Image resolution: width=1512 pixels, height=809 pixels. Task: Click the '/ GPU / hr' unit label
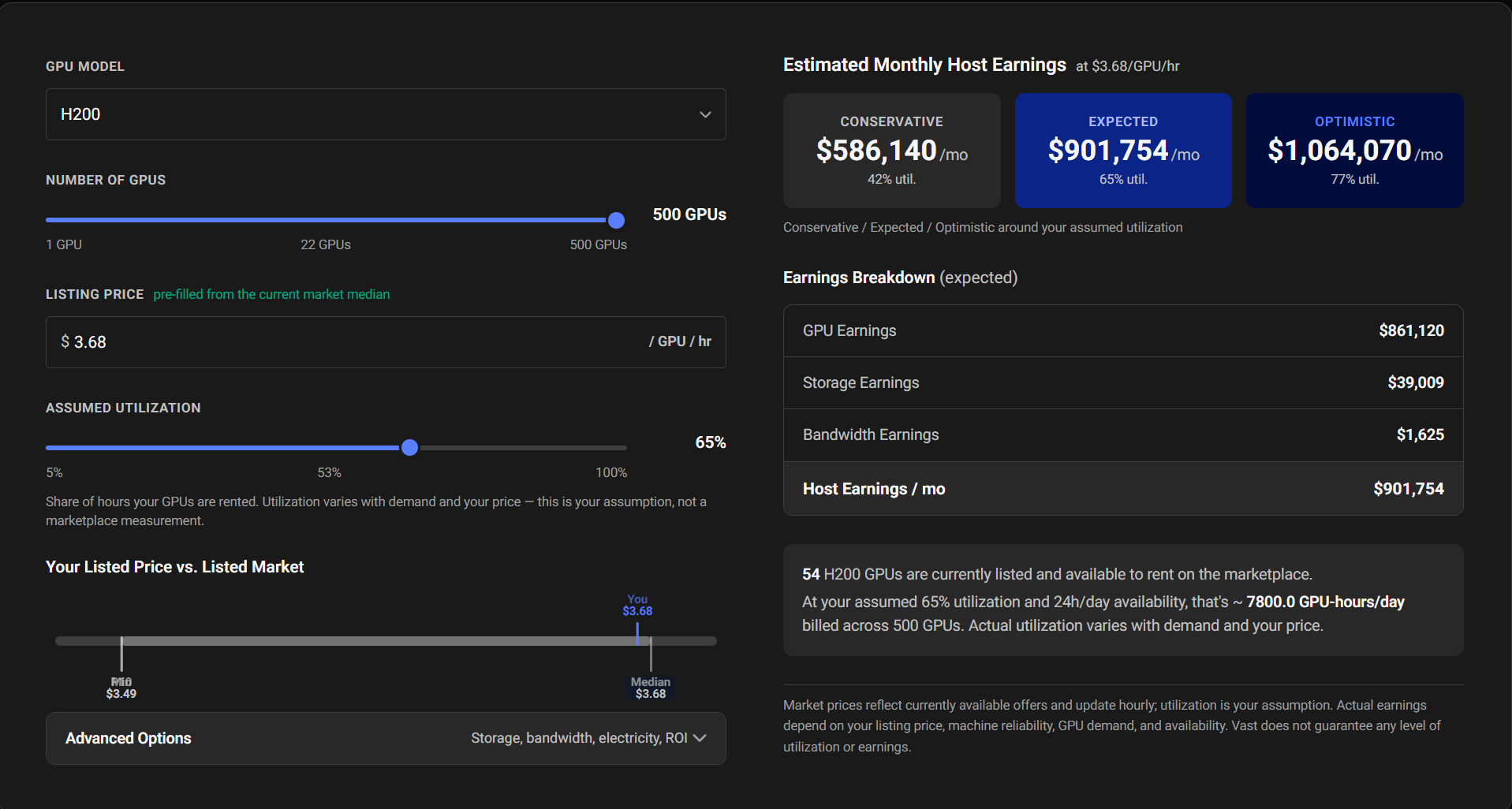pos(680,341)
